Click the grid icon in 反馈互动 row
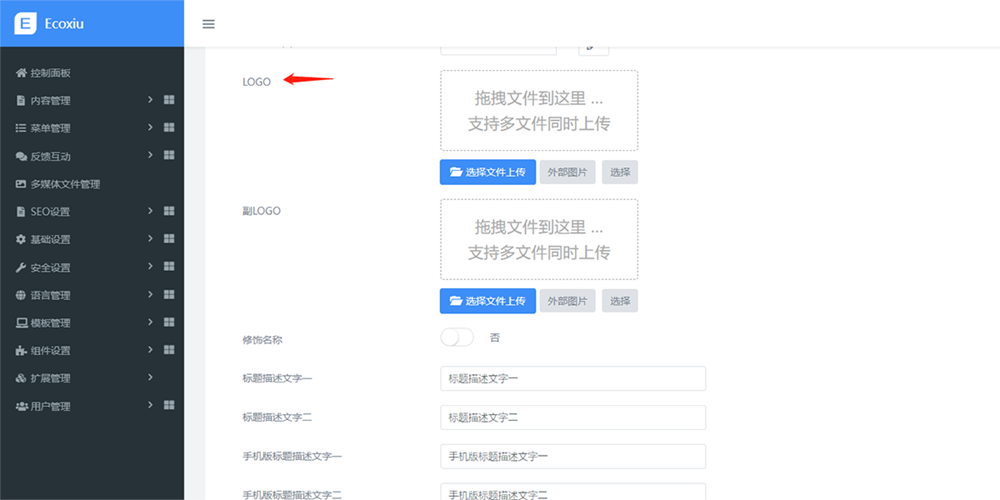This screenshot has width=1000, height=500. click(169, 155)
